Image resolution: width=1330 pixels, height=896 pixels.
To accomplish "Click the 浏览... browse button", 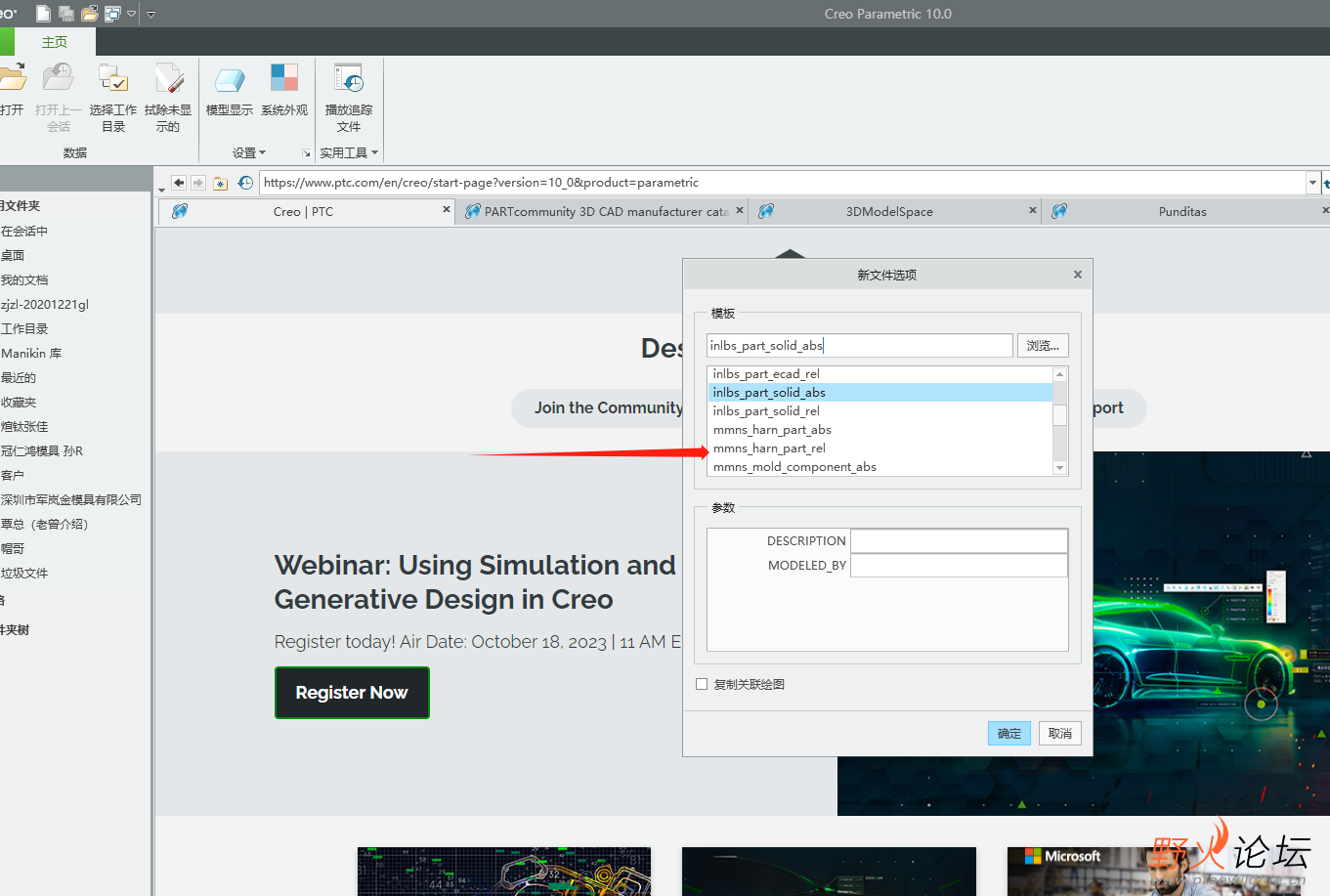I will (x=1043, y=345).
